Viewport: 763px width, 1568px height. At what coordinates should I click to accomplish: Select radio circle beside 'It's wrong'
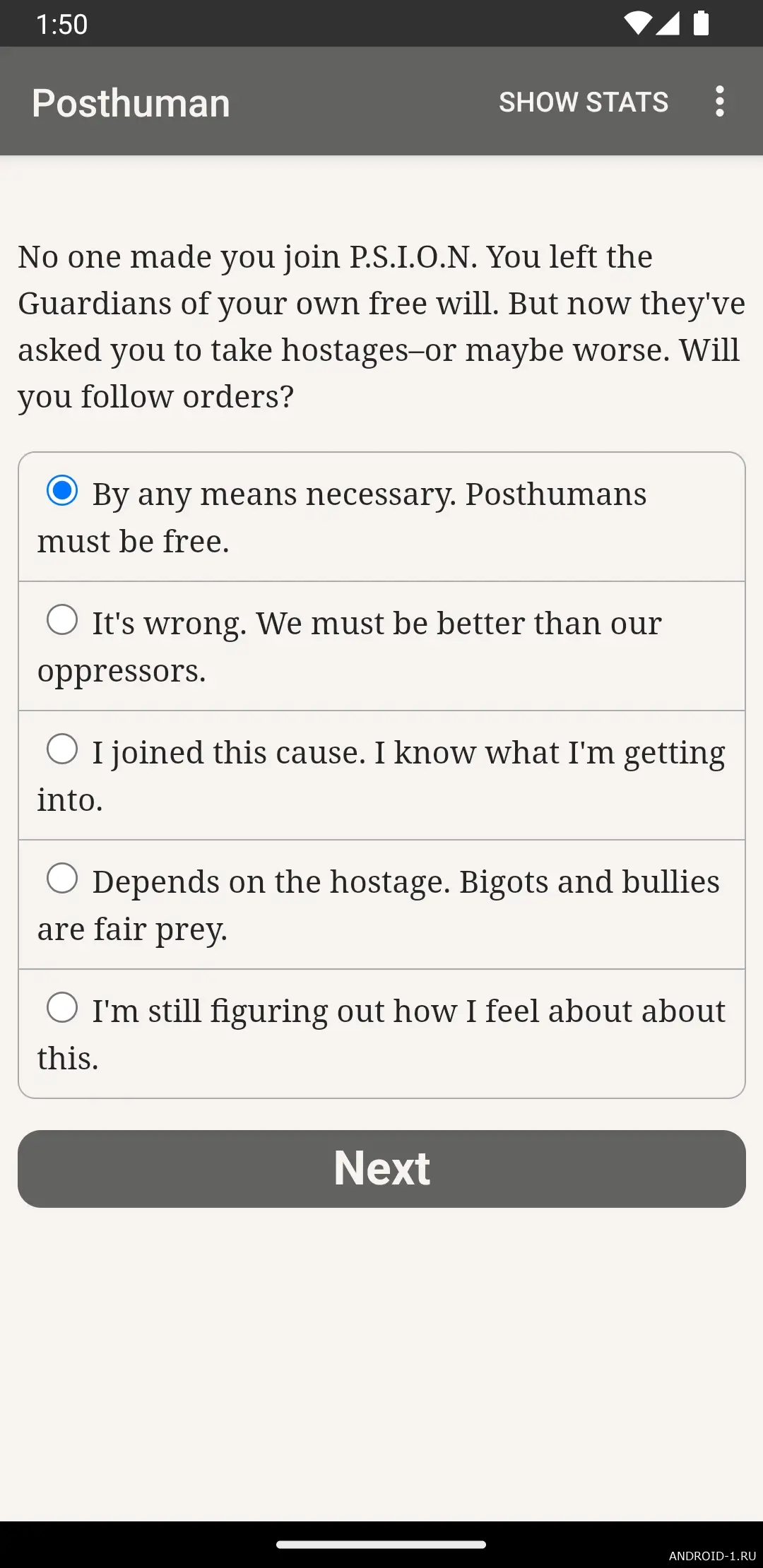click(x=62, y=619)
